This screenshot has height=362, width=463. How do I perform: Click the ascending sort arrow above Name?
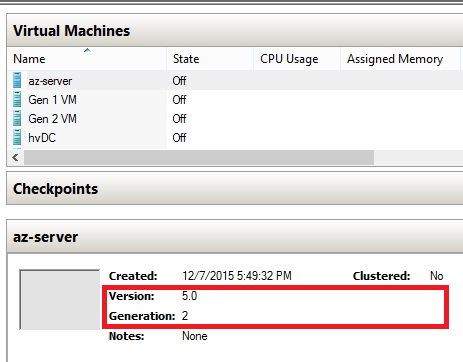(87, 50)
